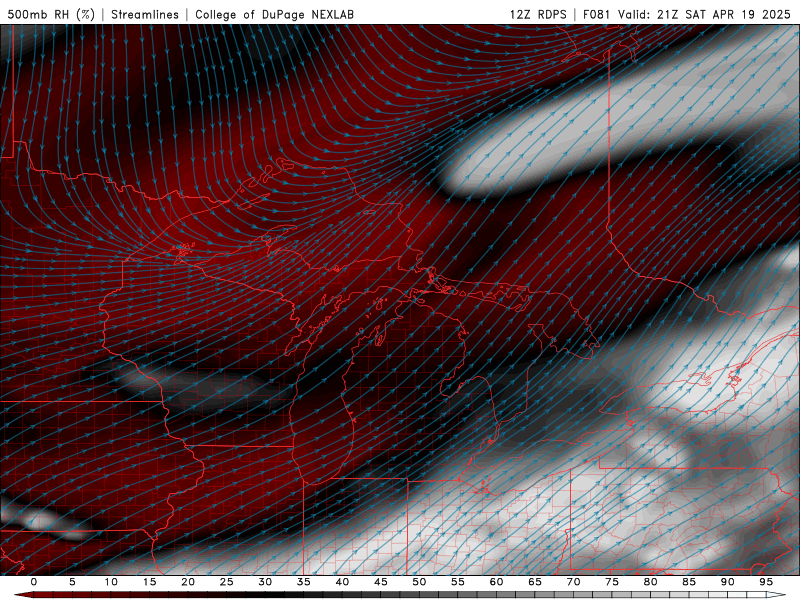
Task: Click the '0' colorbar scale label
Action: 34,582
